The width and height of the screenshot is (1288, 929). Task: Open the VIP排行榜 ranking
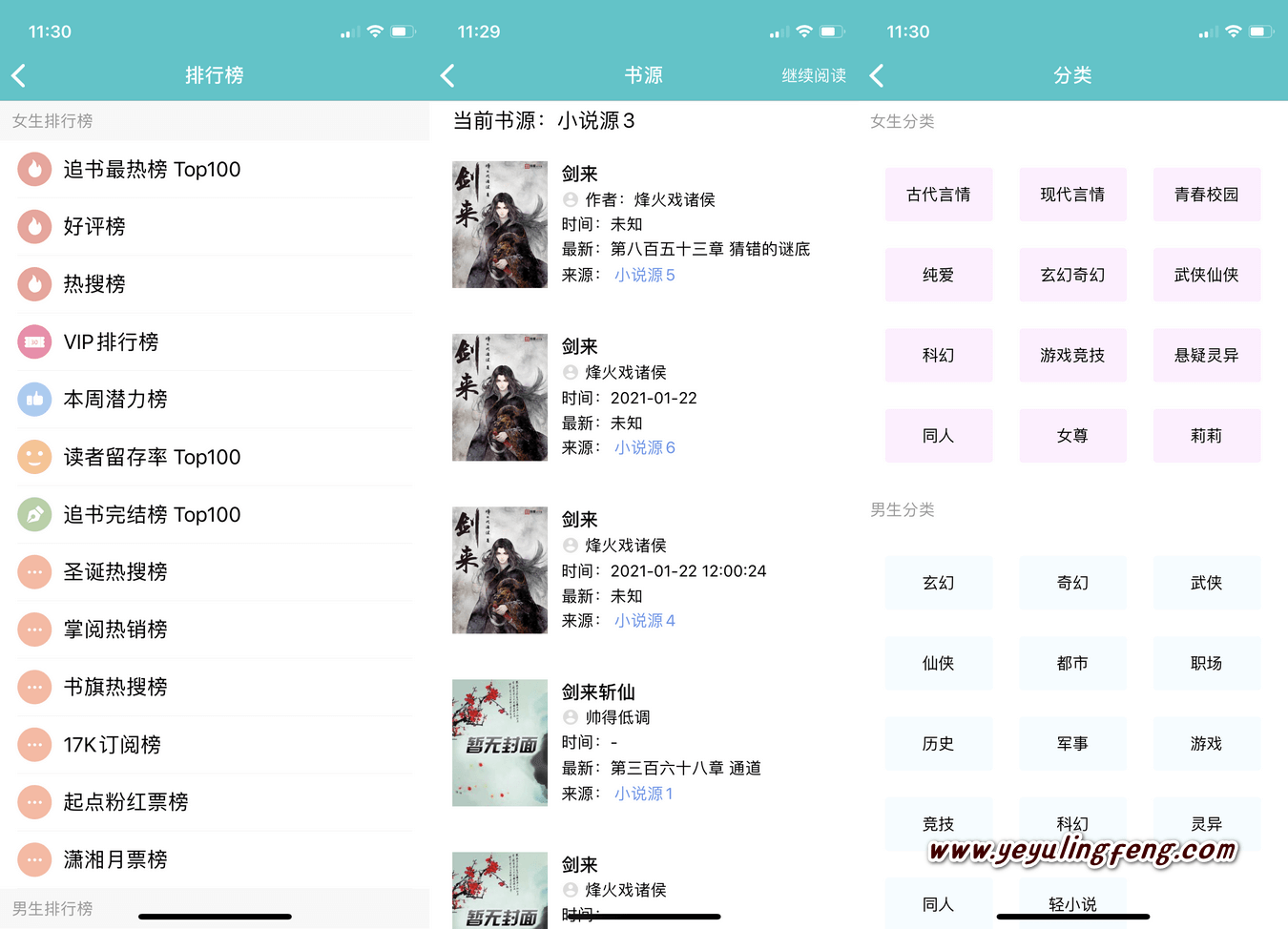(x=215, y=341)
